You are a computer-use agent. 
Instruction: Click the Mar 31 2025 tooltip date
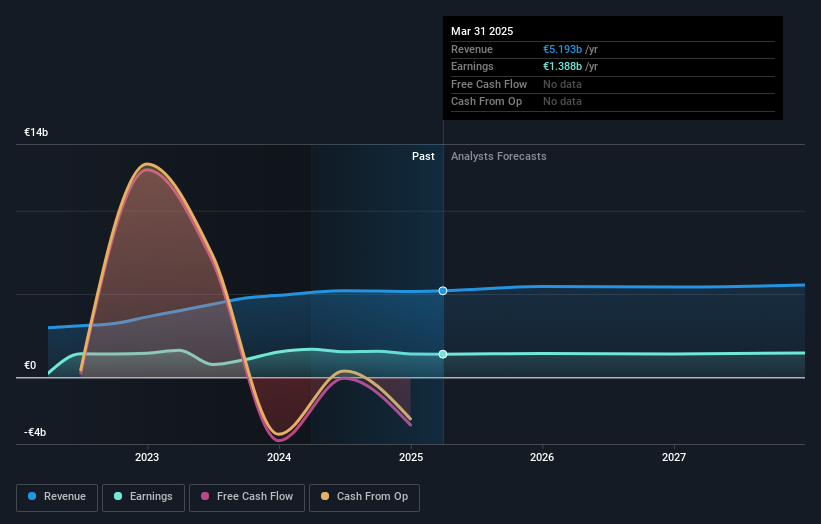pyautogui.click(x=482, y=31)
